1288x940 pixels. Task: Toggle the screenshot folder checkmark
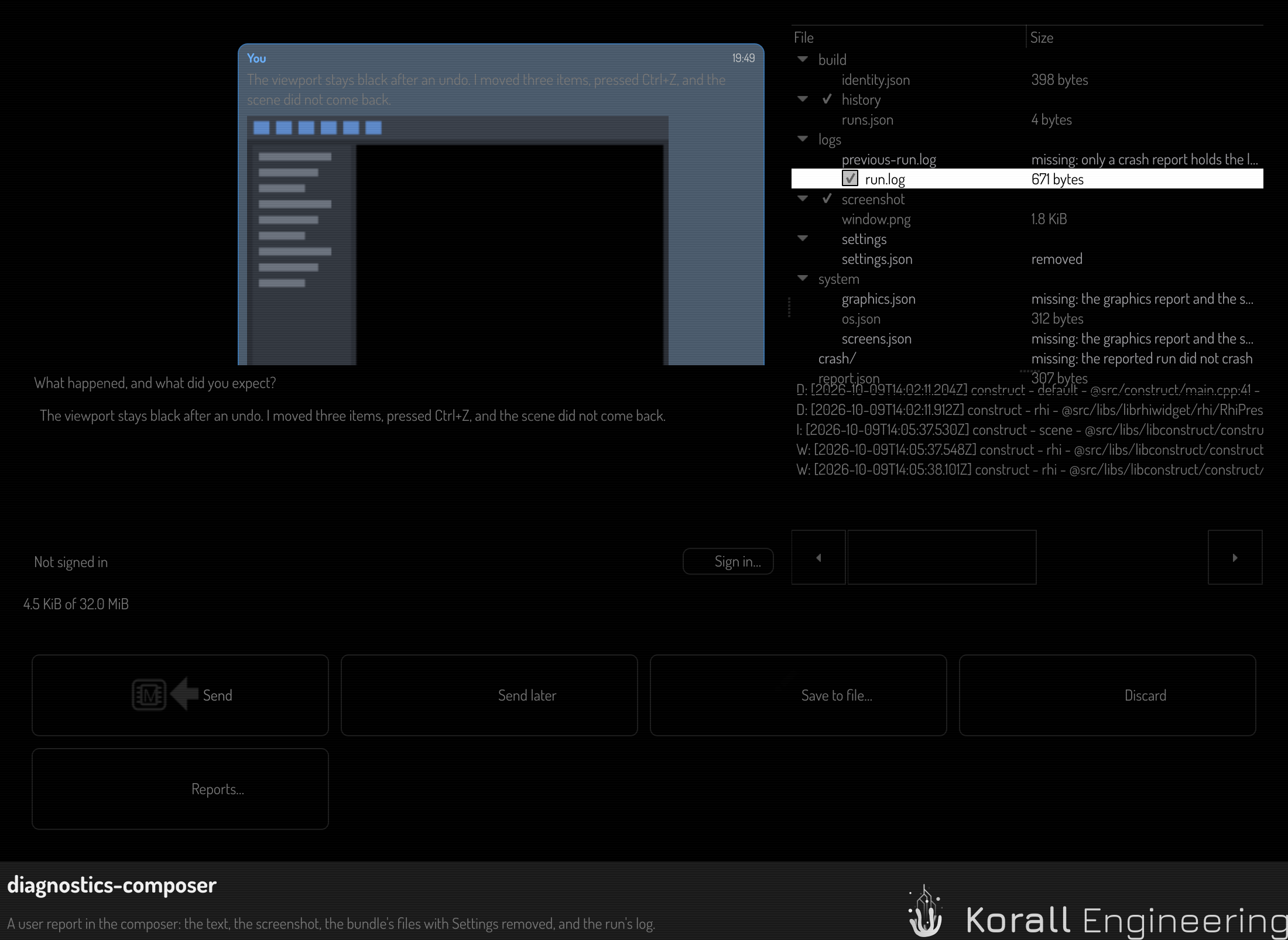tap(827, 198)
